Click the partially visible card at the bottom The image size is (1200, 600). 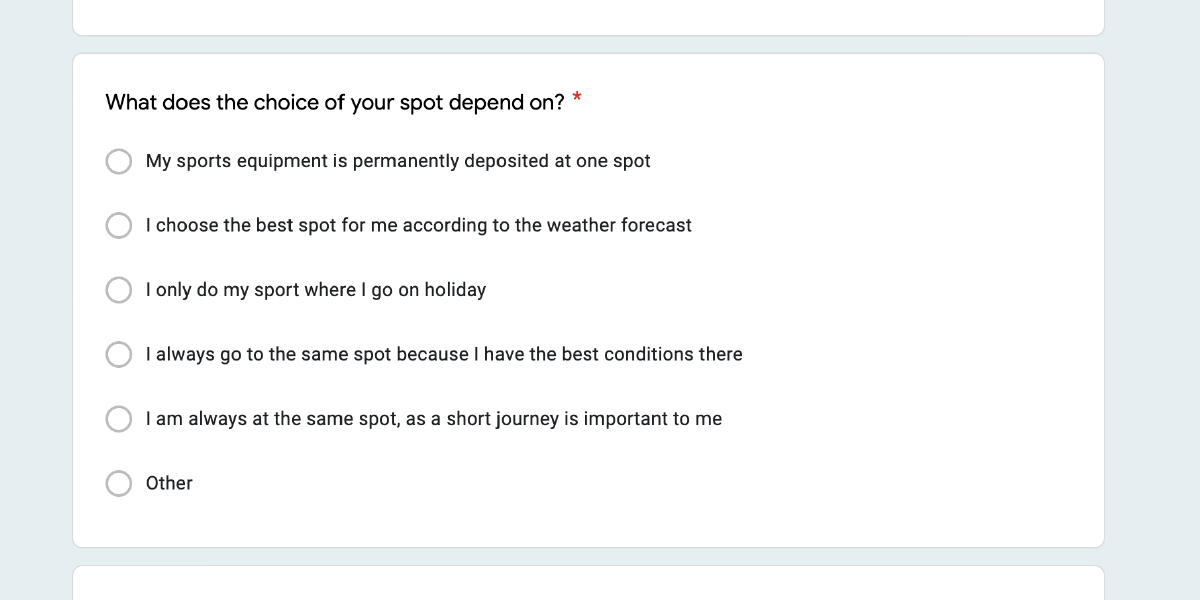(x=588, y=585)
